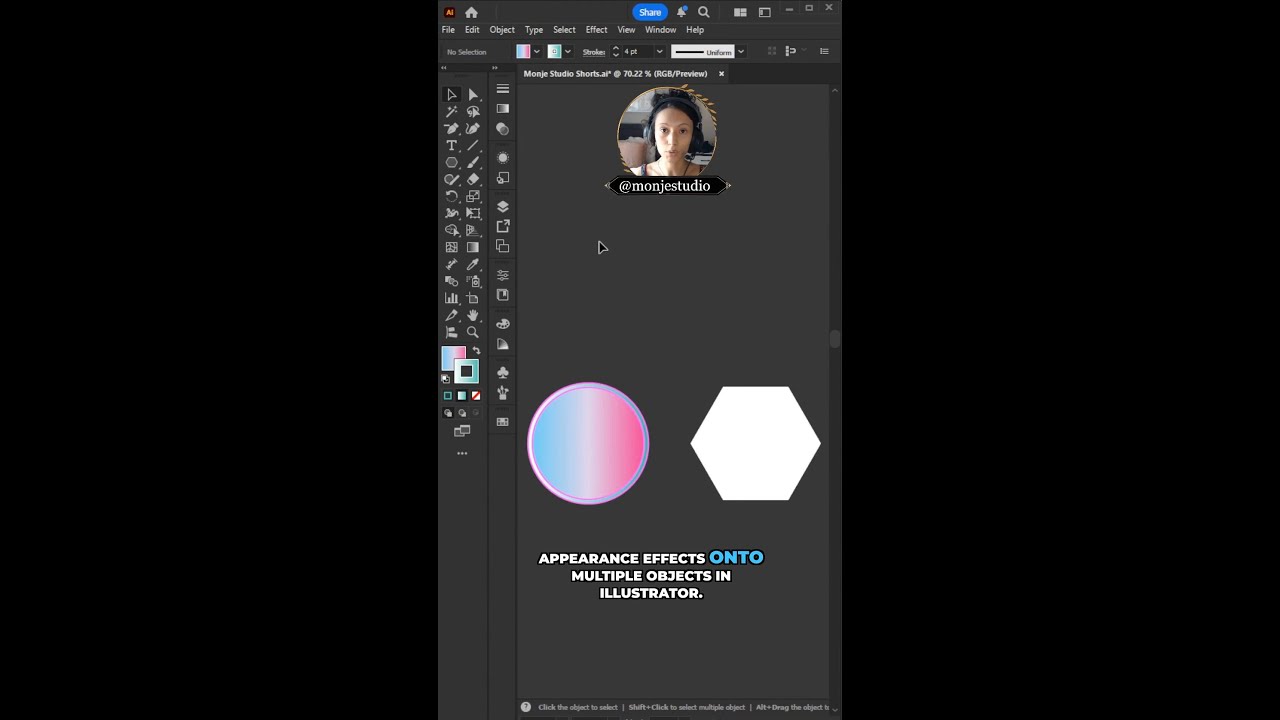Click the Home icon

[x=471, y=12]
